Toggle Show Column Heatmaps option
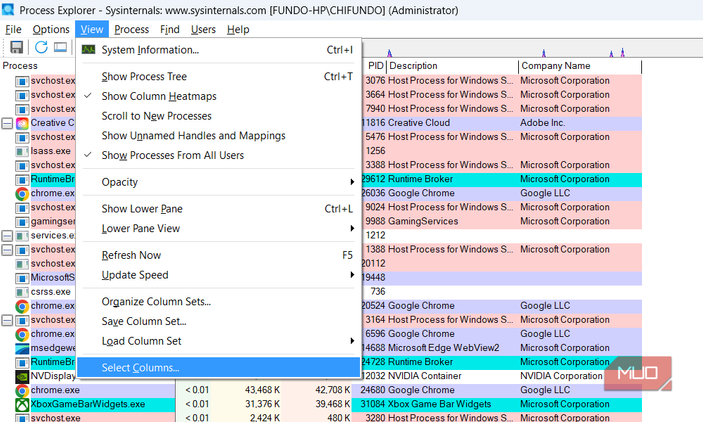Image resolution: width=703 pixels, height=422 pixels. 218,96
